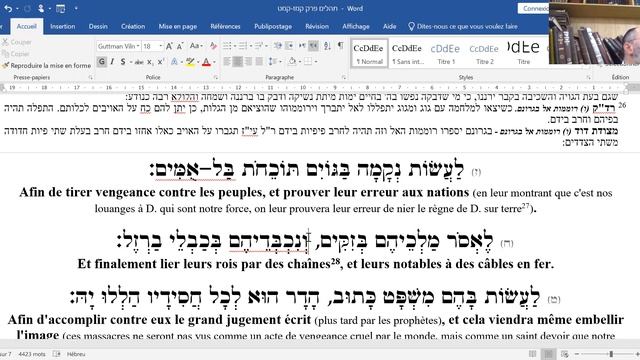This screenshot has width=640, height=360.
Task: Go to the Création tab
Action: (x=133, y=26)
